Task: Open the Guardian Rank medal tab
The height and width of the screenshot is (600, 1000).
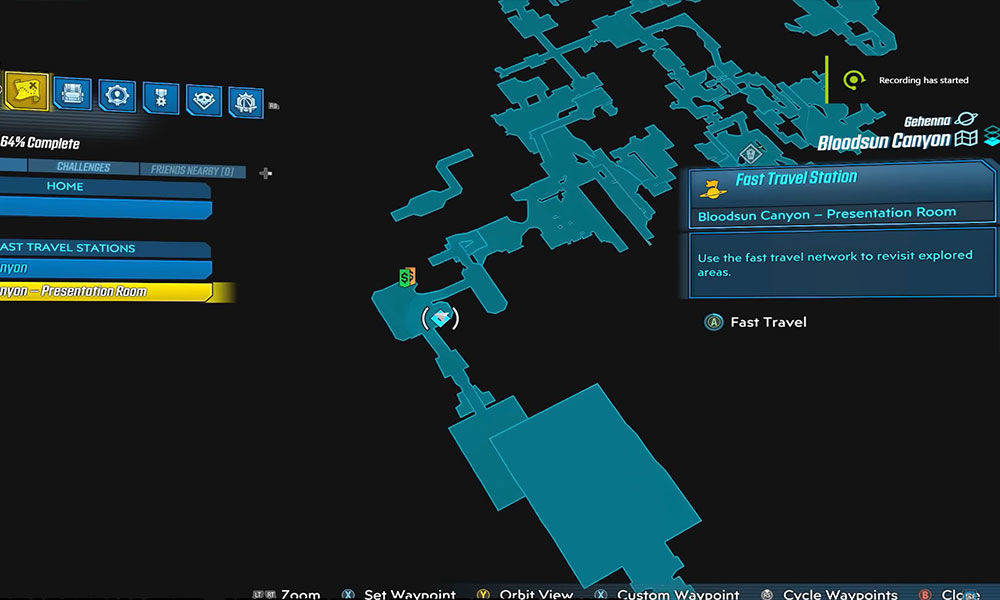Action: (x=161, y=98)
